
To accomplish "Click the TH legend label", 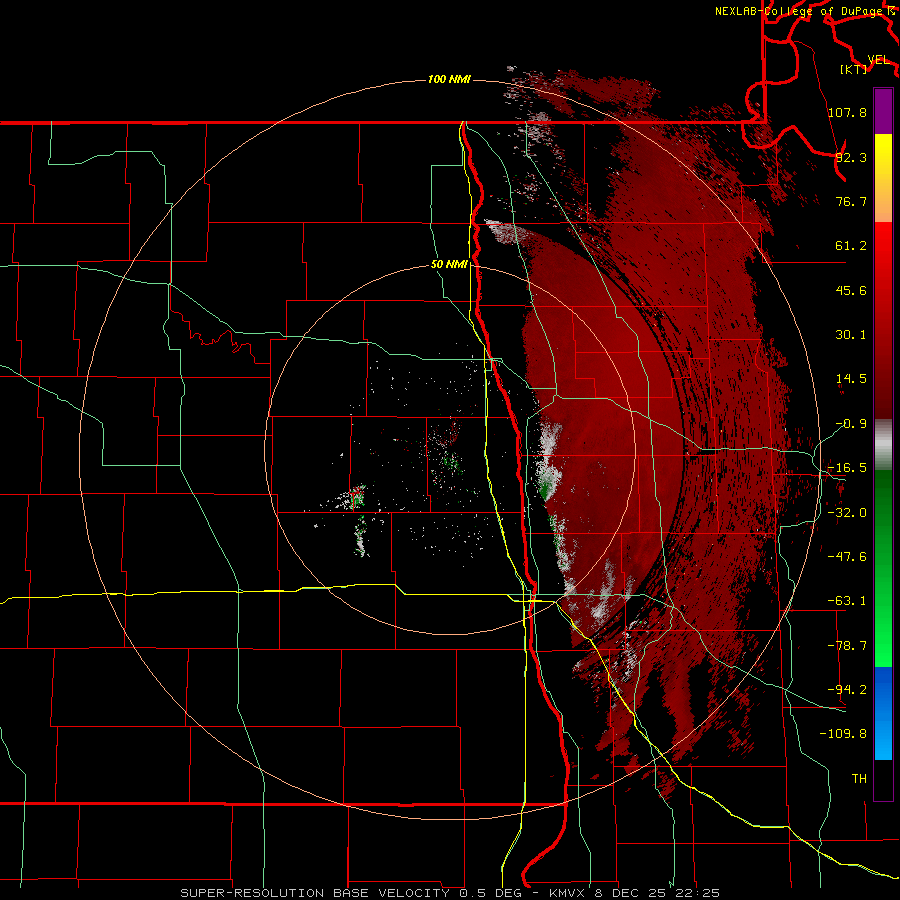I will point(859,779).
